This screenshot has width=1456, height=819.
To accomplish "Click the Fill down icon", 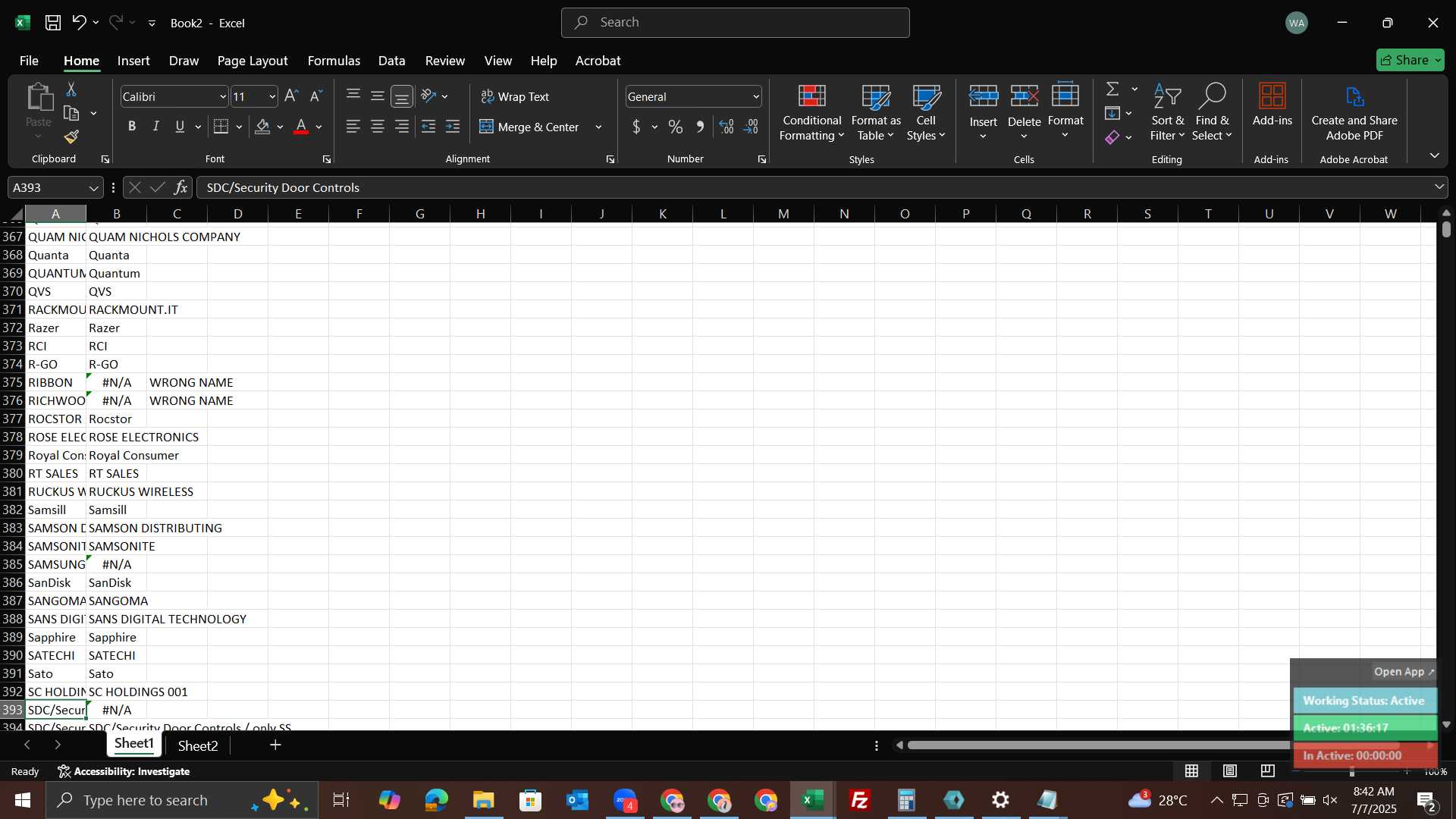I will (x=1112, y=114).
